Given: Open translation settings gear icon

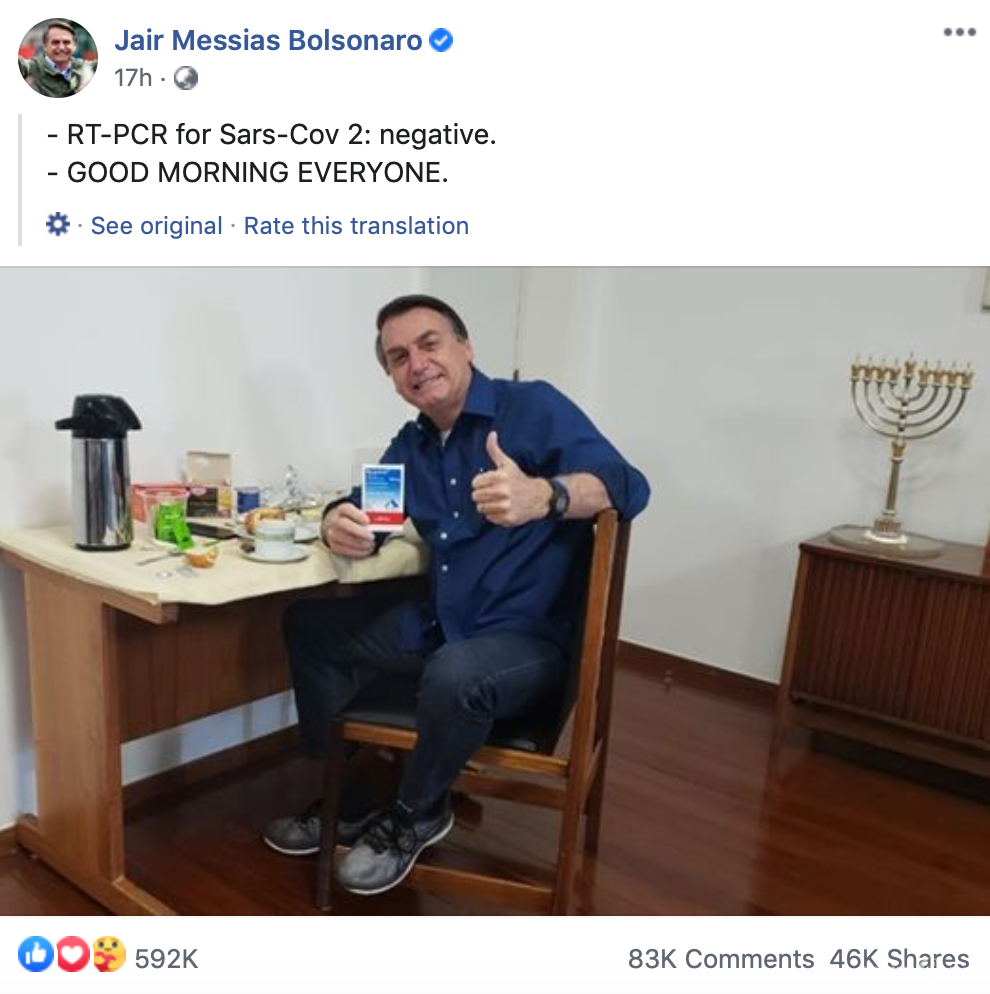Looking at the screenshot, I should [x=58, y=224].
